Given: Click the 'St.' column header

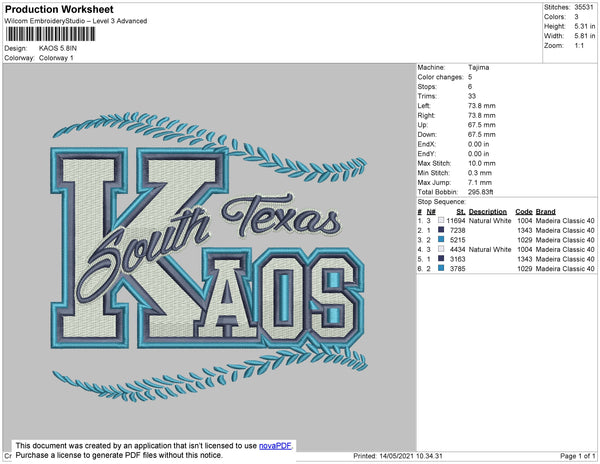Looking at the screenshot, I should pos(461,212).
